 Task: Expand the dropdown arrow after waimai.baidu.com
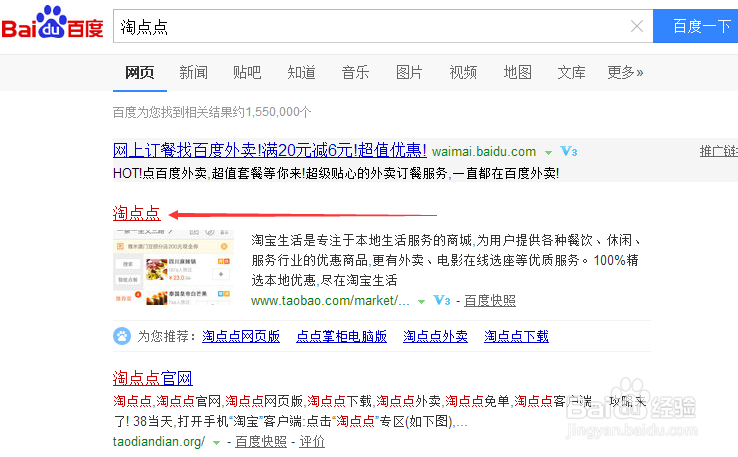coord(548,152)
